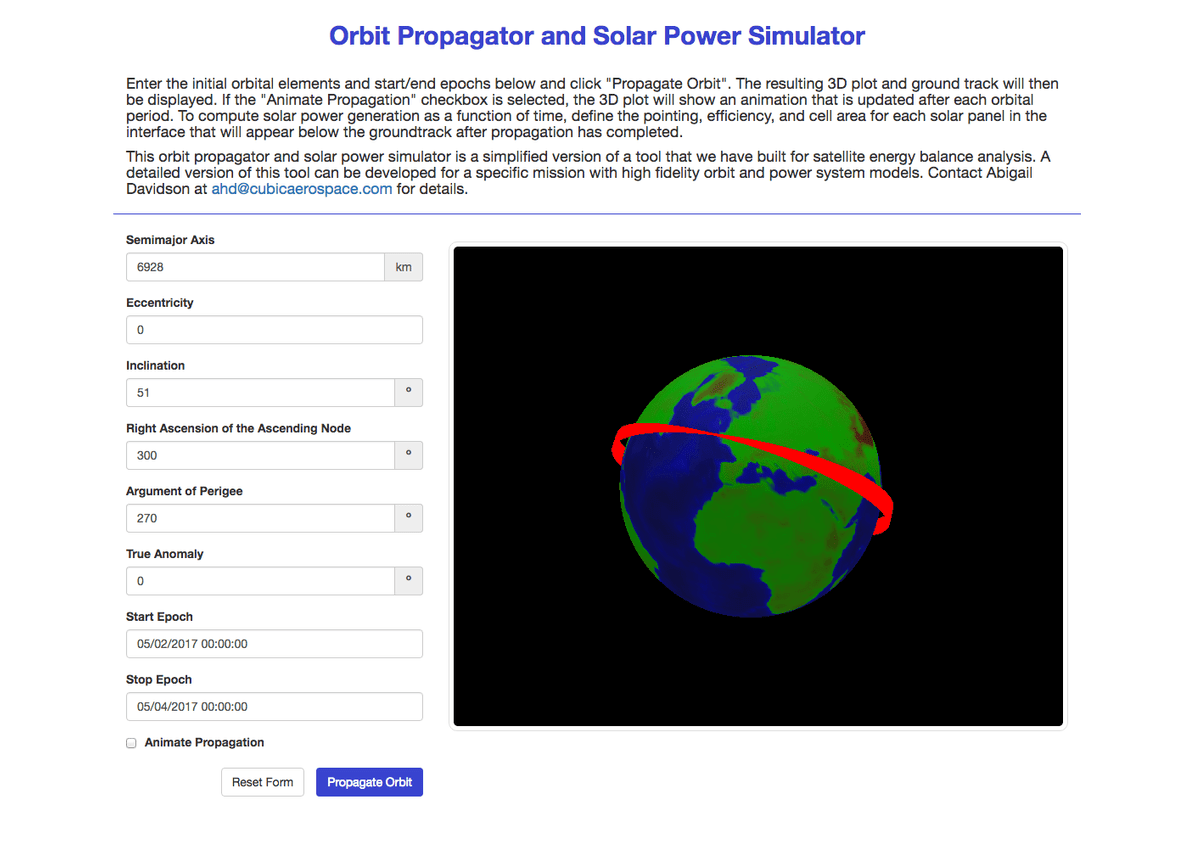Screen dimensions: 1200x846
Task: Click the degree unit addon beside Inclination
Action: [x=408, y=393]
